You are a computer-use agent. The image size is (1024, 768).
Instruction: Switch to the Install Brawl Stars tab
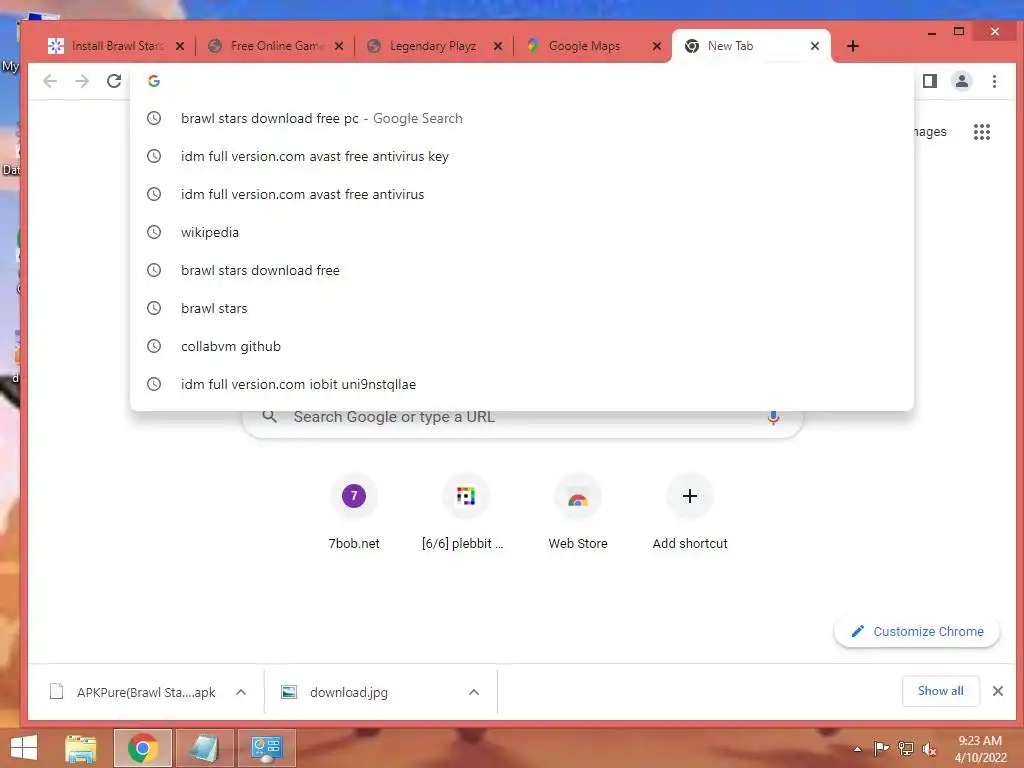(x=108, y=46)
